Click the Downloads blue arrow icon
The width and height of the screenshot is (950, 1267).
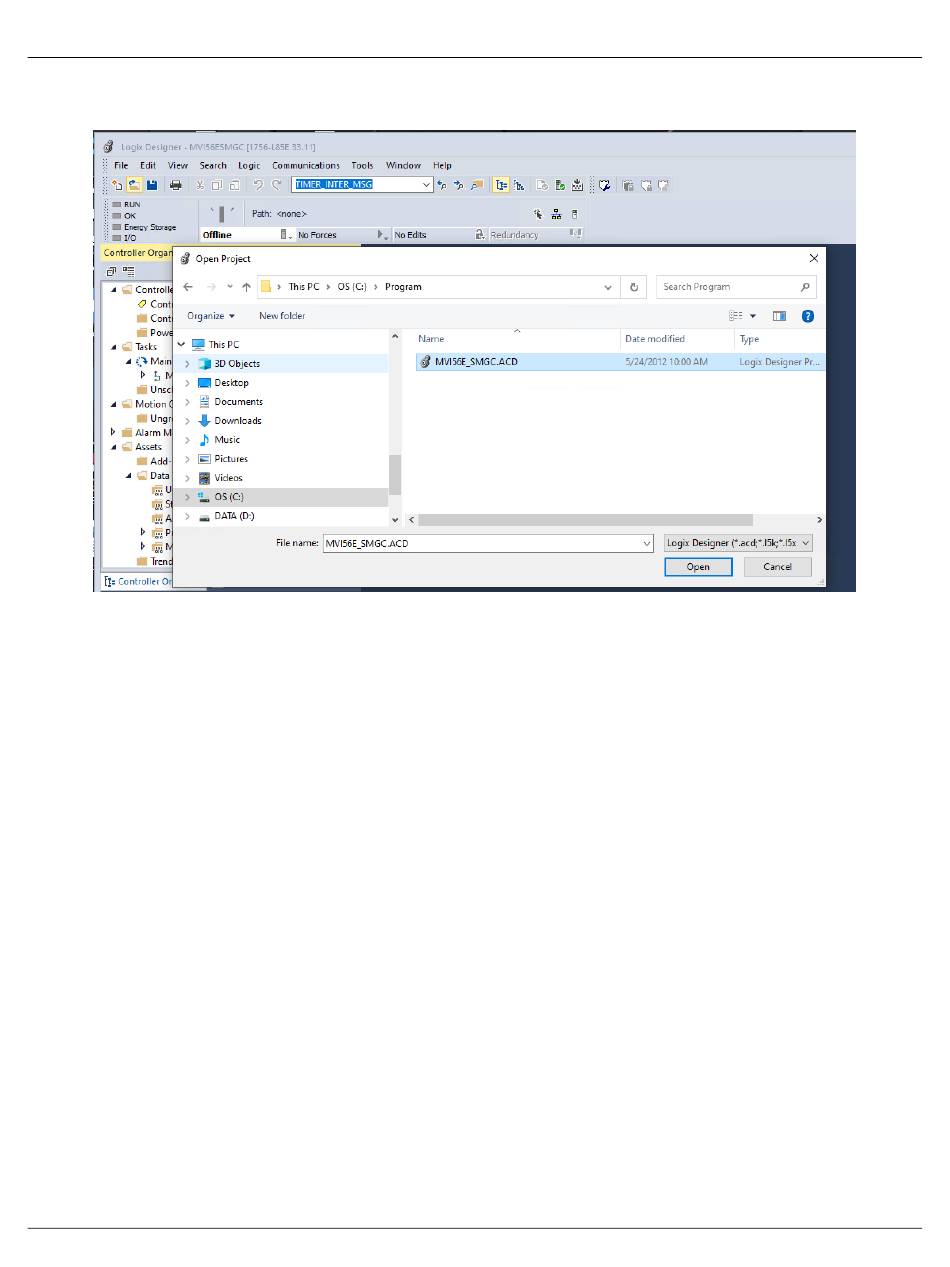(205, 421)
